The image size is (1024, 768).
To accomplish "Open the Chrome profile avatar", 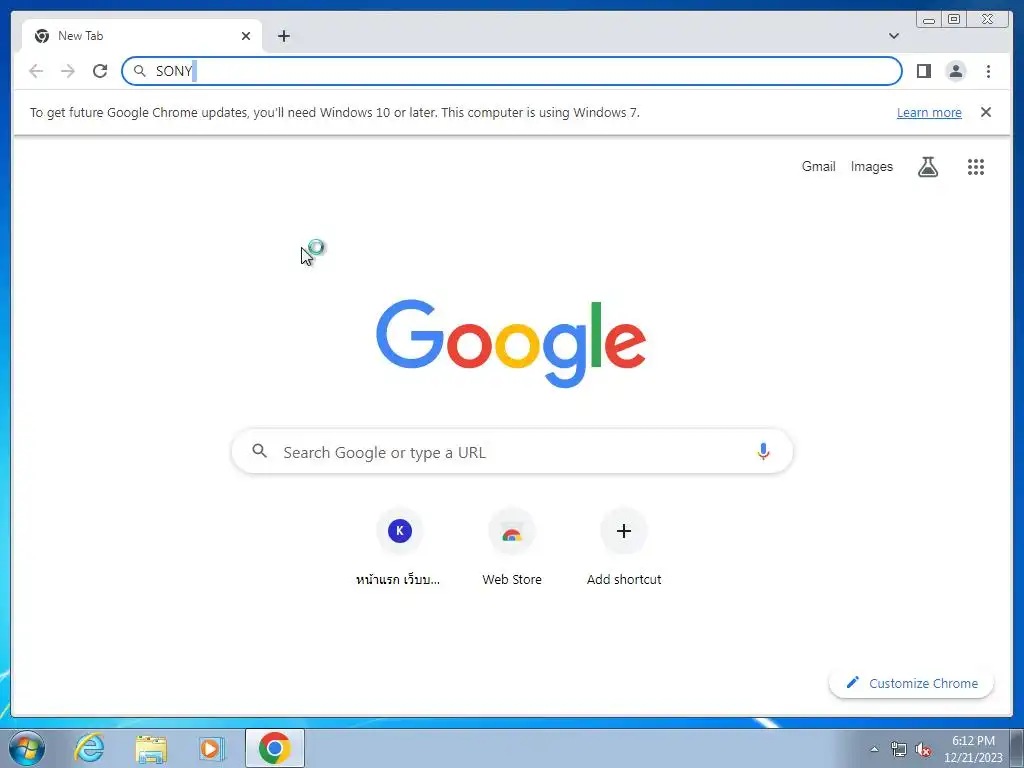I will click(x=956, y=71).
